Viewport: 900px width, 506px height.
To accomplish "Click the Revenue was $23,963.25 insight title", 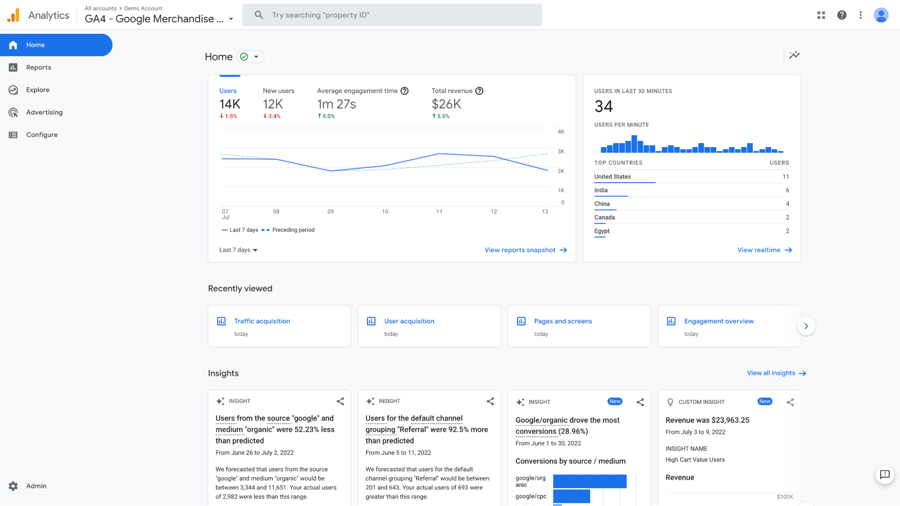I will 707,420.
